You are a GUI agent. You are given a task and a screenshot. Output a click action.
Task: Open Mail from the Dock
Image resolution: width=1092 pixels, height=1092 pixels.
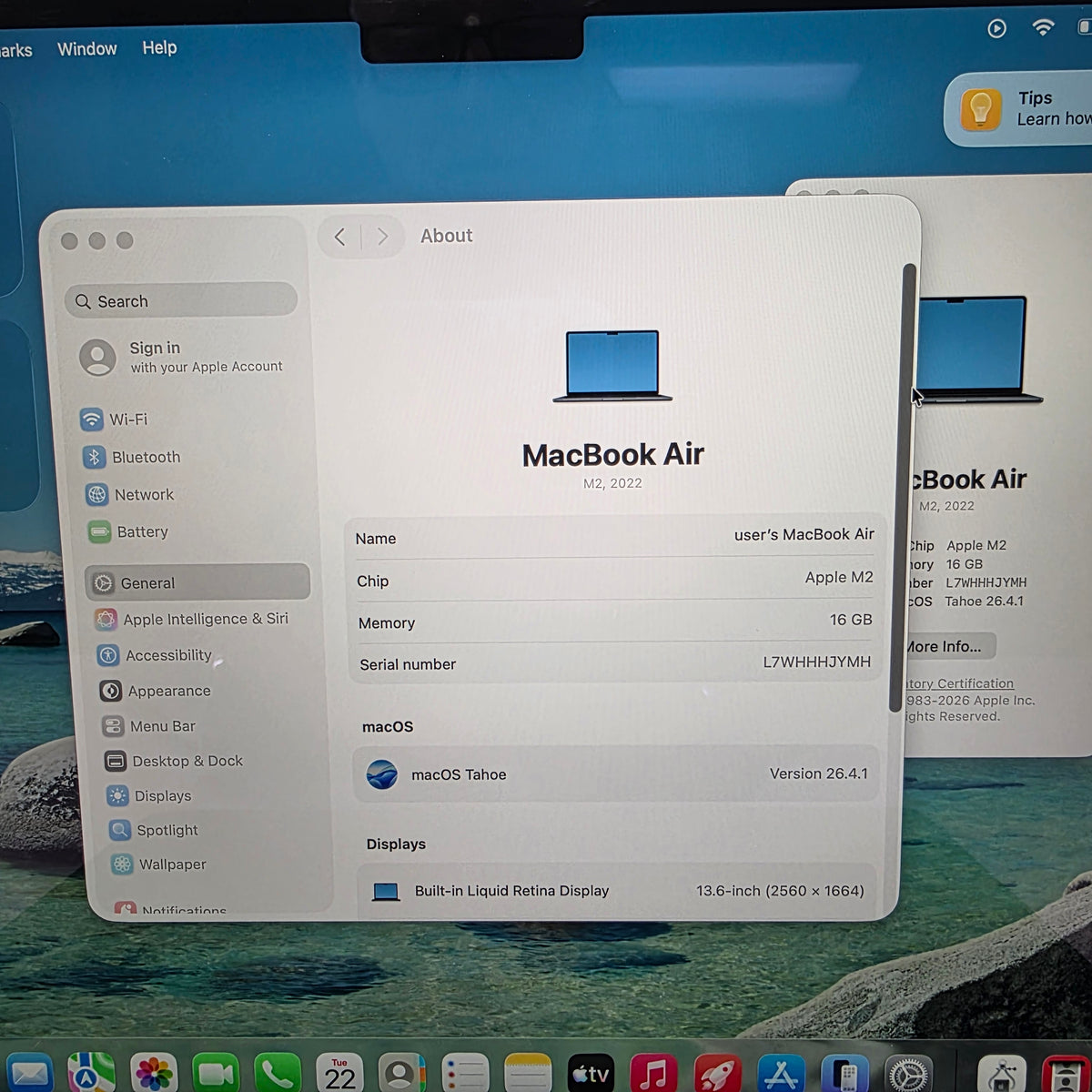point(29,1074)
